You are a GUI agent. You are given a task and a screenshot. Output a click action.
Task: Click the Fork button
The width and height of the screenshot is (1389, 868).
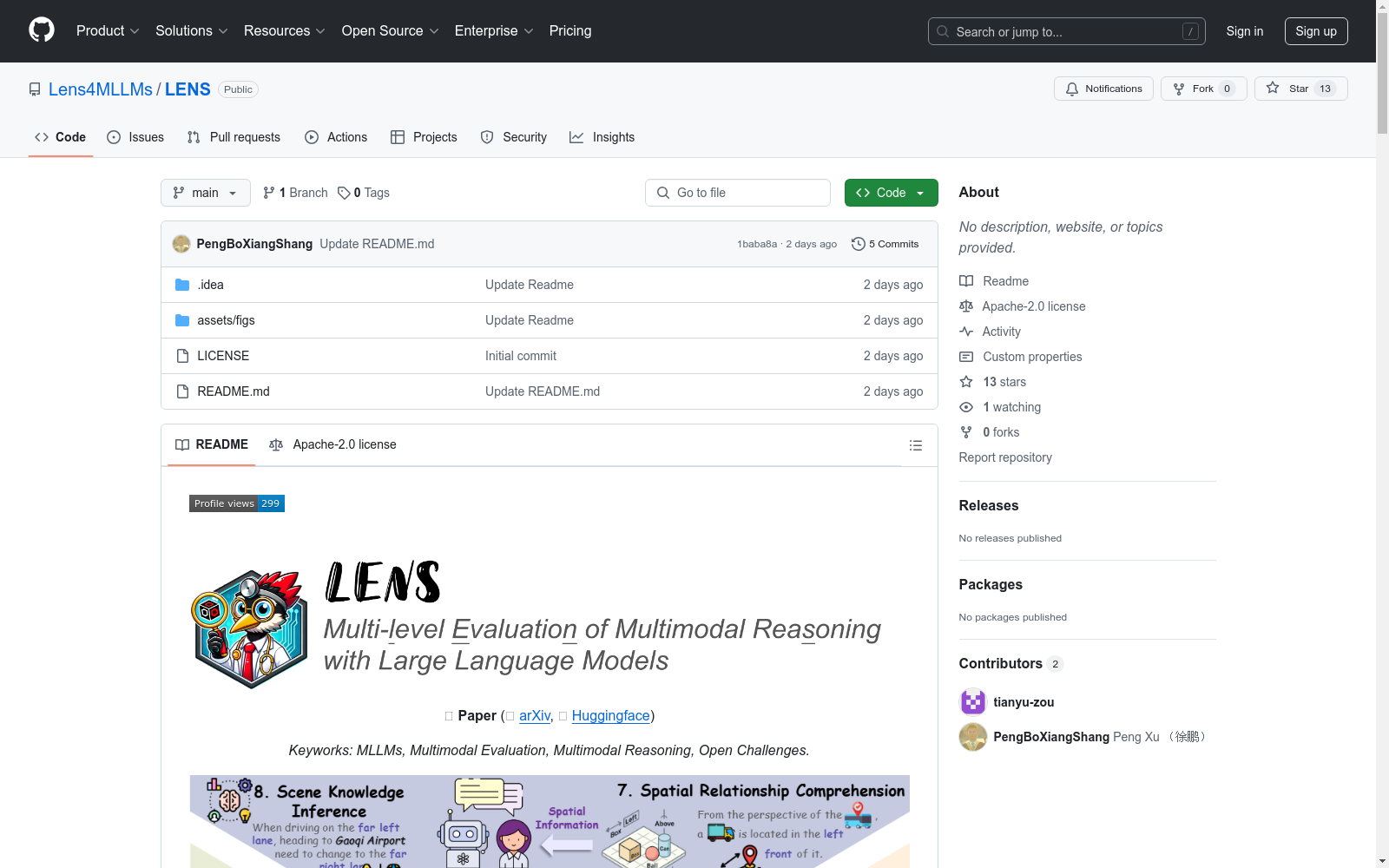point(1204,89)
